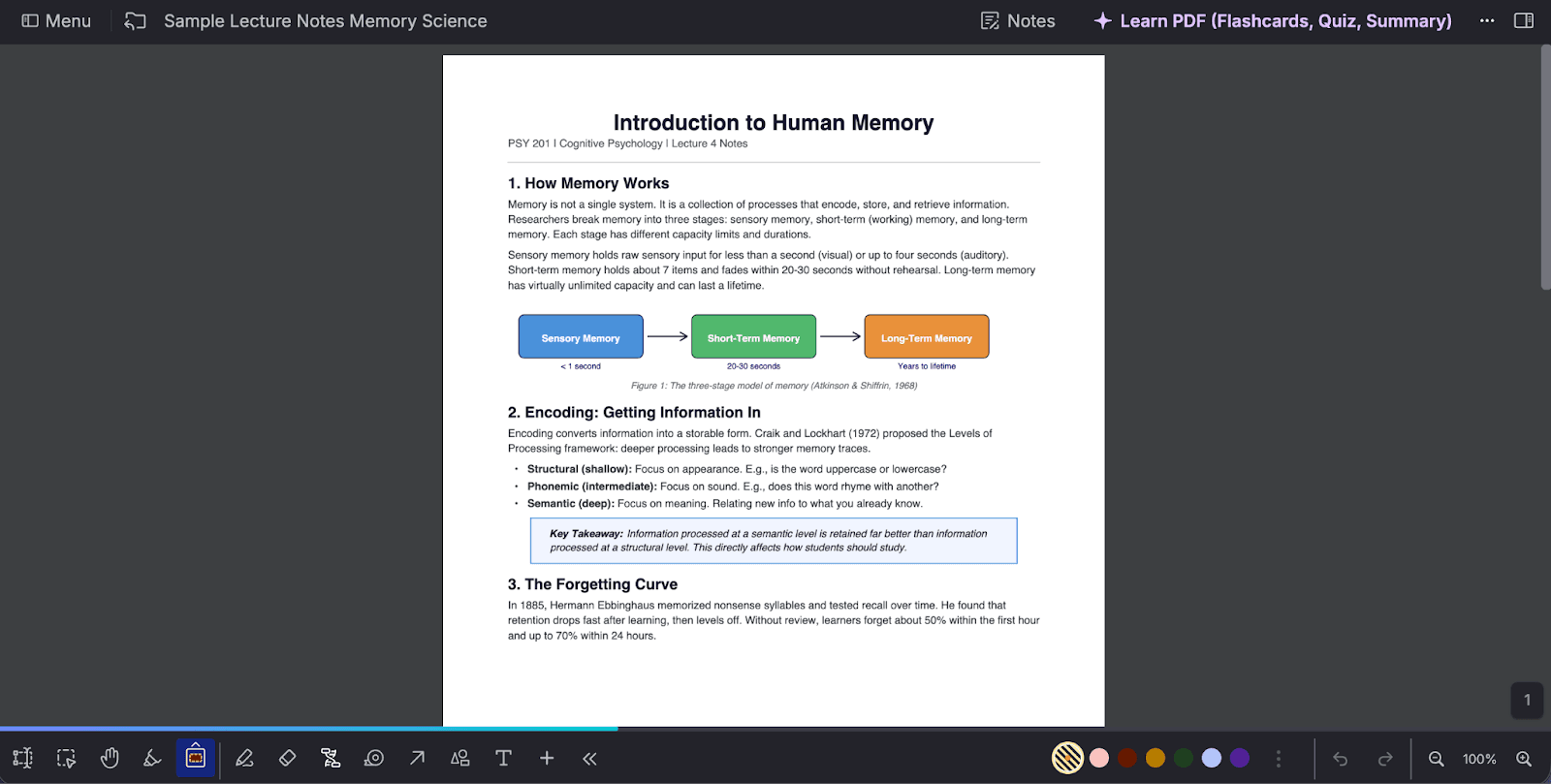
Task: Open the shapes tool
Action: point(460,758)
